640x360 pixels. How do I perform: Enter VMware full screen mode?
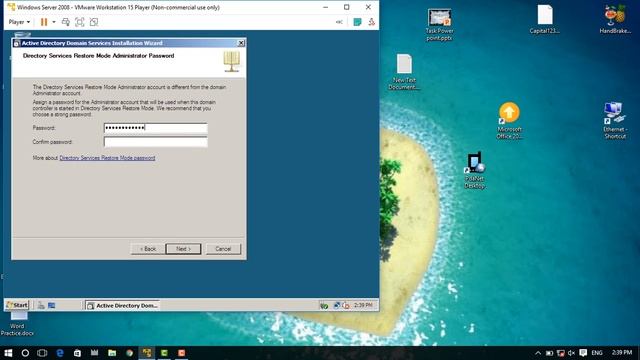(80, 22)
